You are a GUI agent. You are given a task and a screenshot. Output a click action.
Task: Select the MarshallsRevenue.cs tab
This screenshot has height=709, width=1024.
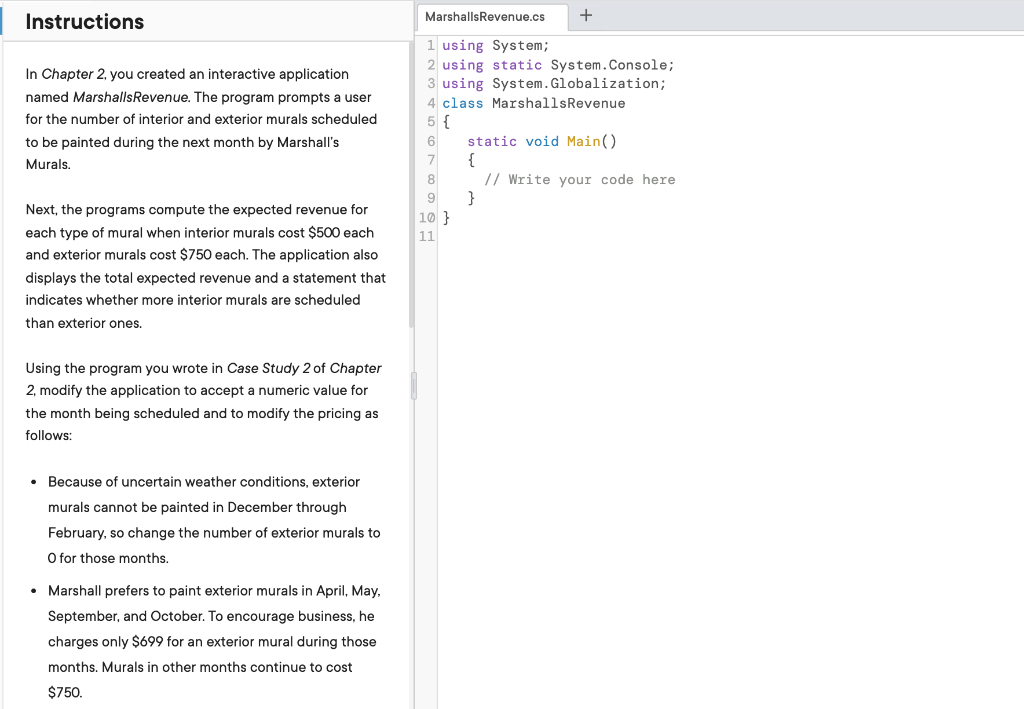[x=489, y=17]
